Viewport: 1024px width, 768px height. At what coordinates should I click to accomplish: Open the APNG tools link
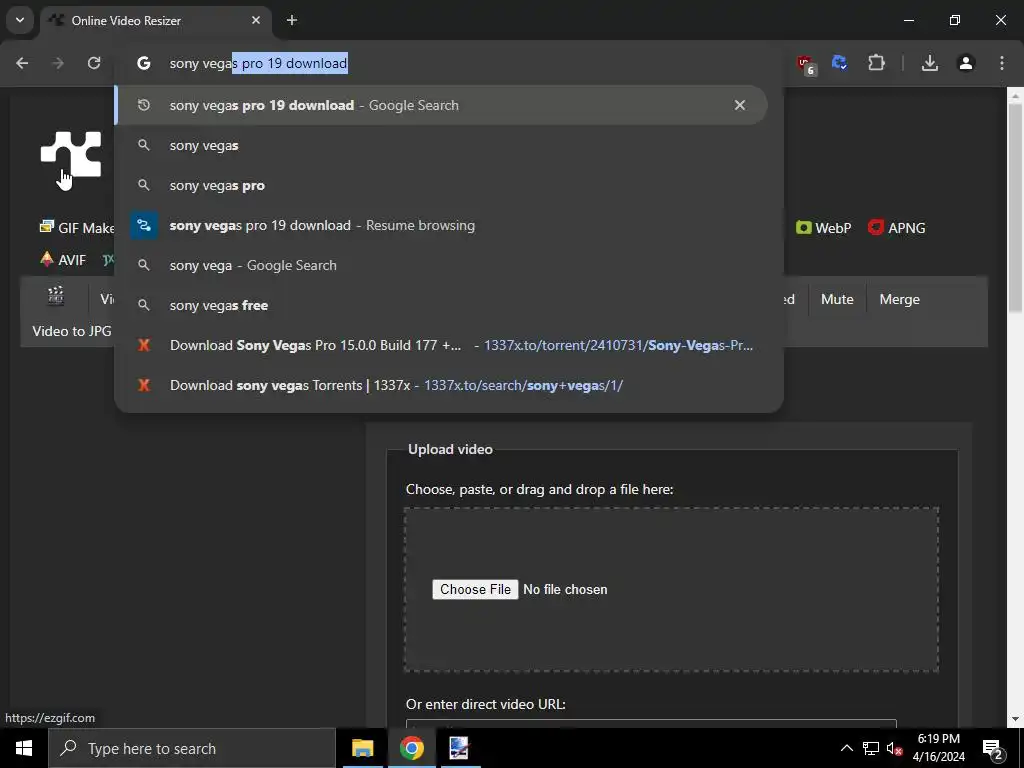tap(897, 228)
